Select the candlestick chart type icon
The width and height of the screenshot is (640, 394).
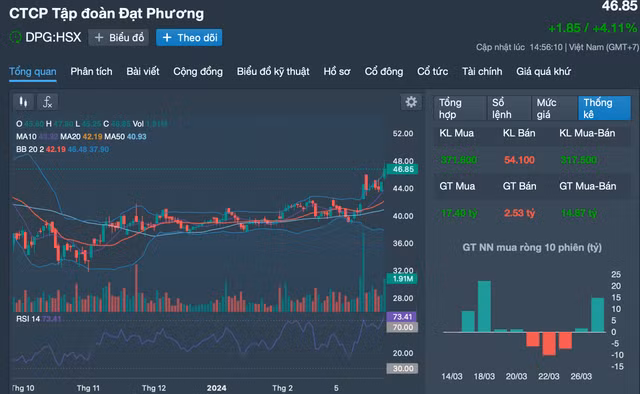(x=23, y=102)
